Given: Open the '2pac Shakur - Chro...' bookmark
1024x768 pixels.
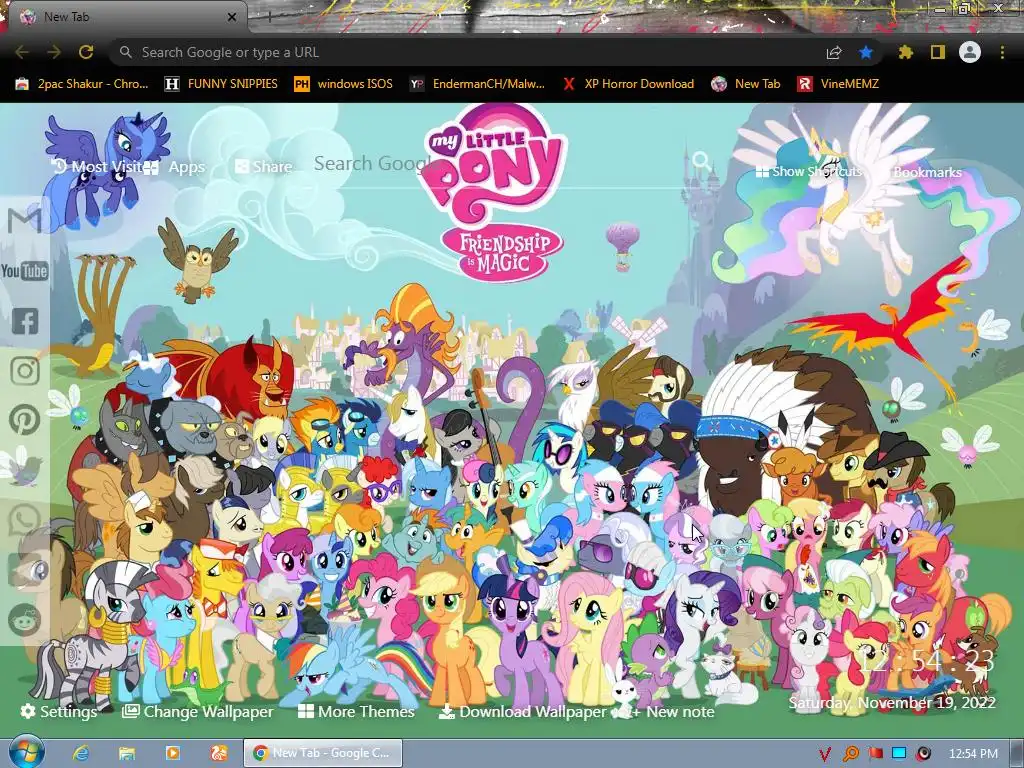Looking at the screenshot, I should click(x=82, y=84).
